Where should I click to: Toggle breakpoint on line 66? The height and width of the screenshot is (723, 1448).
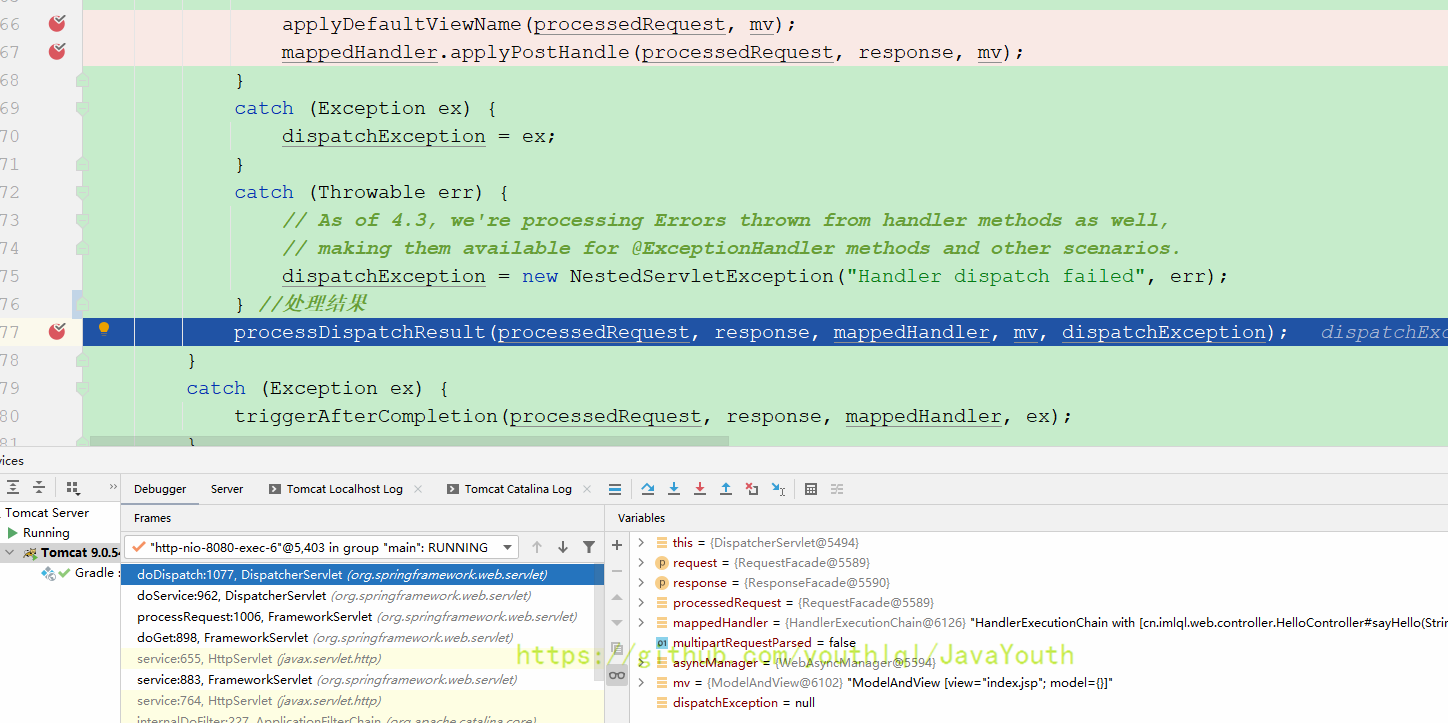pos(57,24)
